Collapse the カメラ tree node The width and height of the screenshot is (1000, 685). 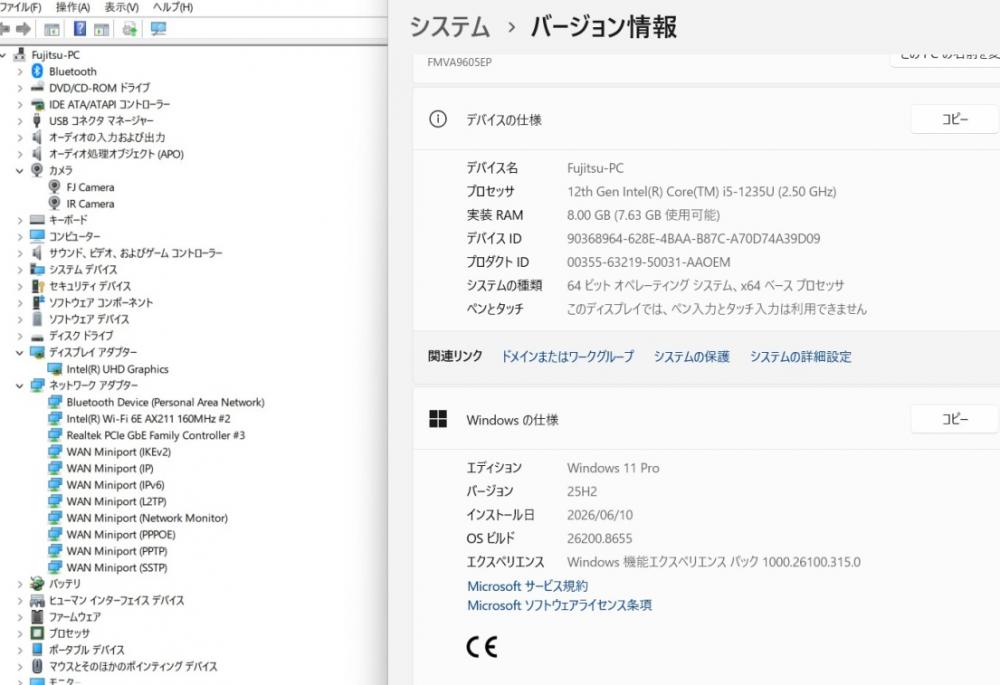(x=20, y=170)
